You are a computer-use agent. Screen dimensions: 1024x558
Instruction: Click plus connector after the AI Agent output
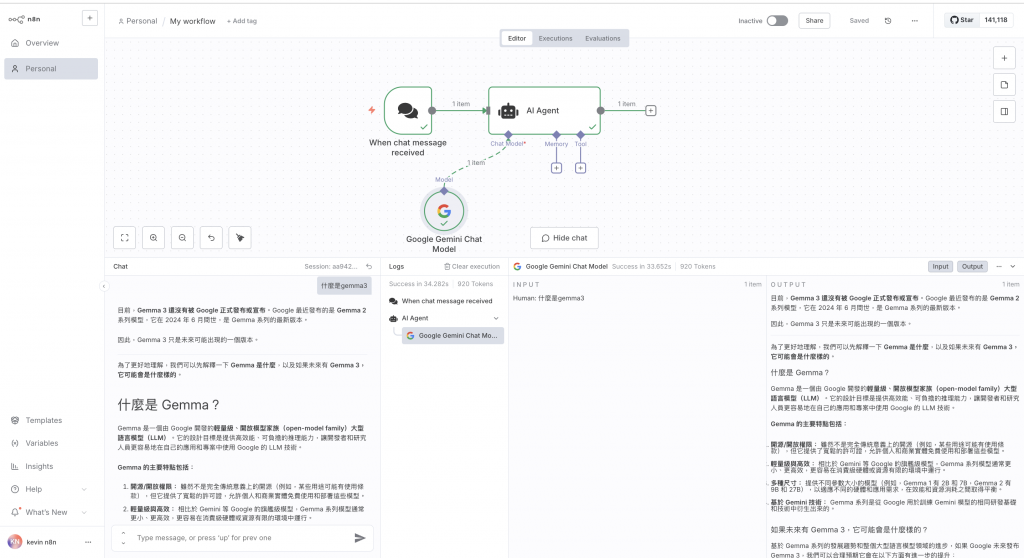point(650,110)
